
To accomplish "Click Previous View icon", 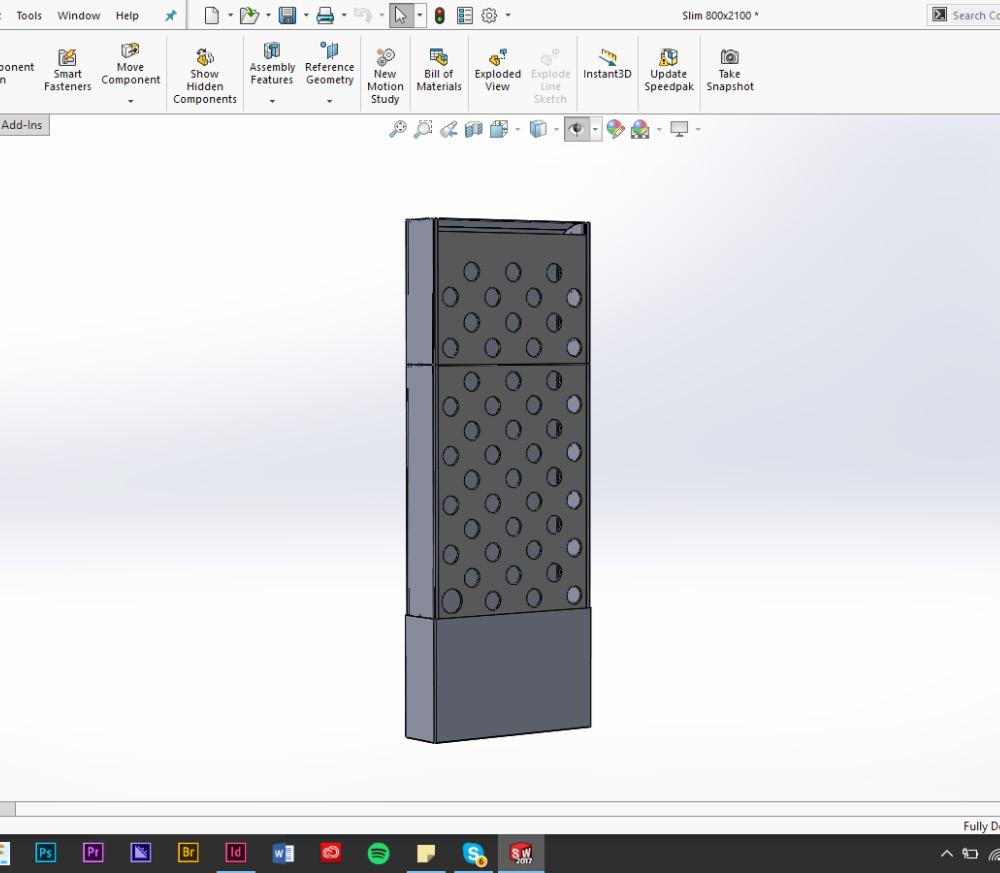I will click(448, 129).
